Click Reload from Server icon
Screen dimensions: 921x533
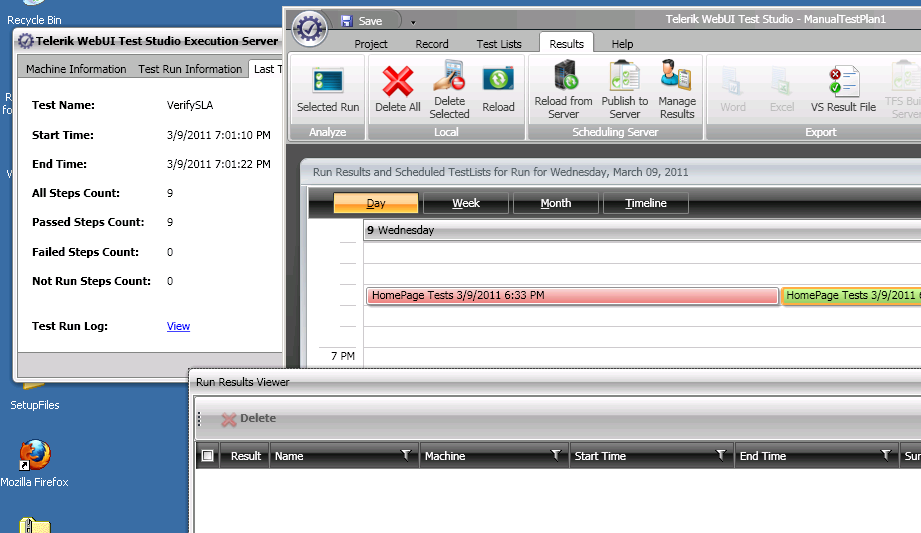point(565,75)
